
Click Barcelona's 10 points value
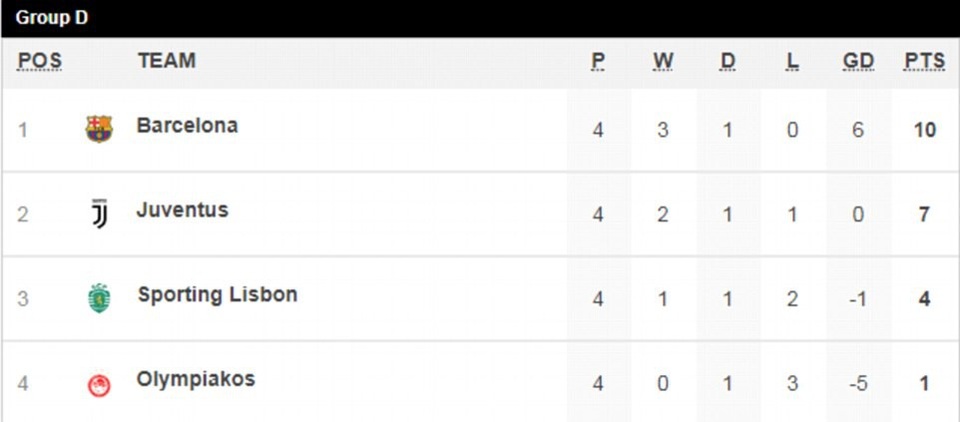tap(924, 130)
